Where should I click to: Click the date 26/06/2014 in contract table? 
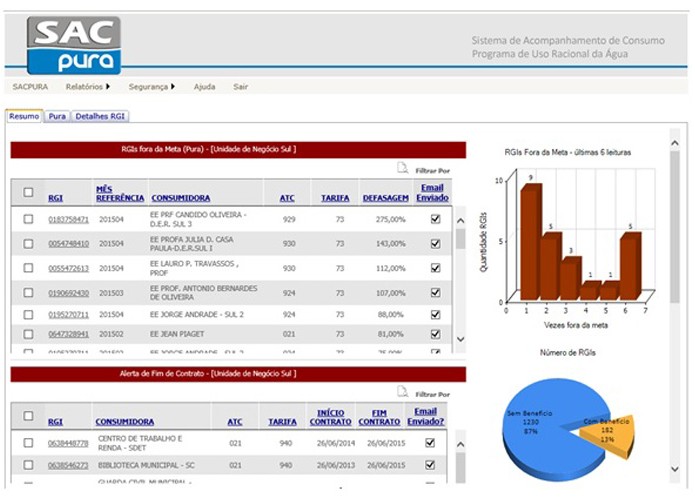pos(336,443)
